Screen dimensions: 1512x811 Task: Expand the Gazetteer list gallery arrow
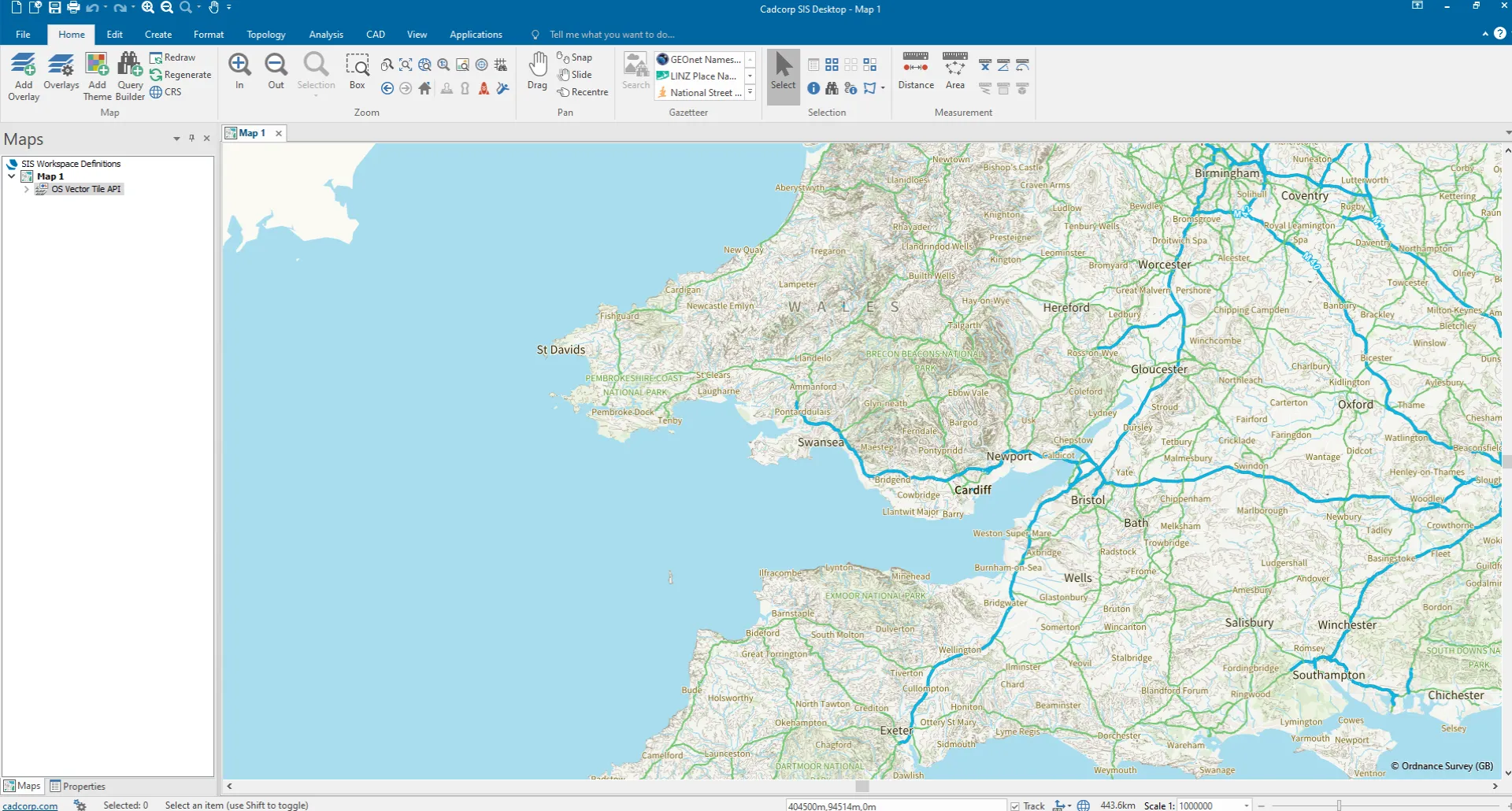pyautogui.click(x=750, y=93)
